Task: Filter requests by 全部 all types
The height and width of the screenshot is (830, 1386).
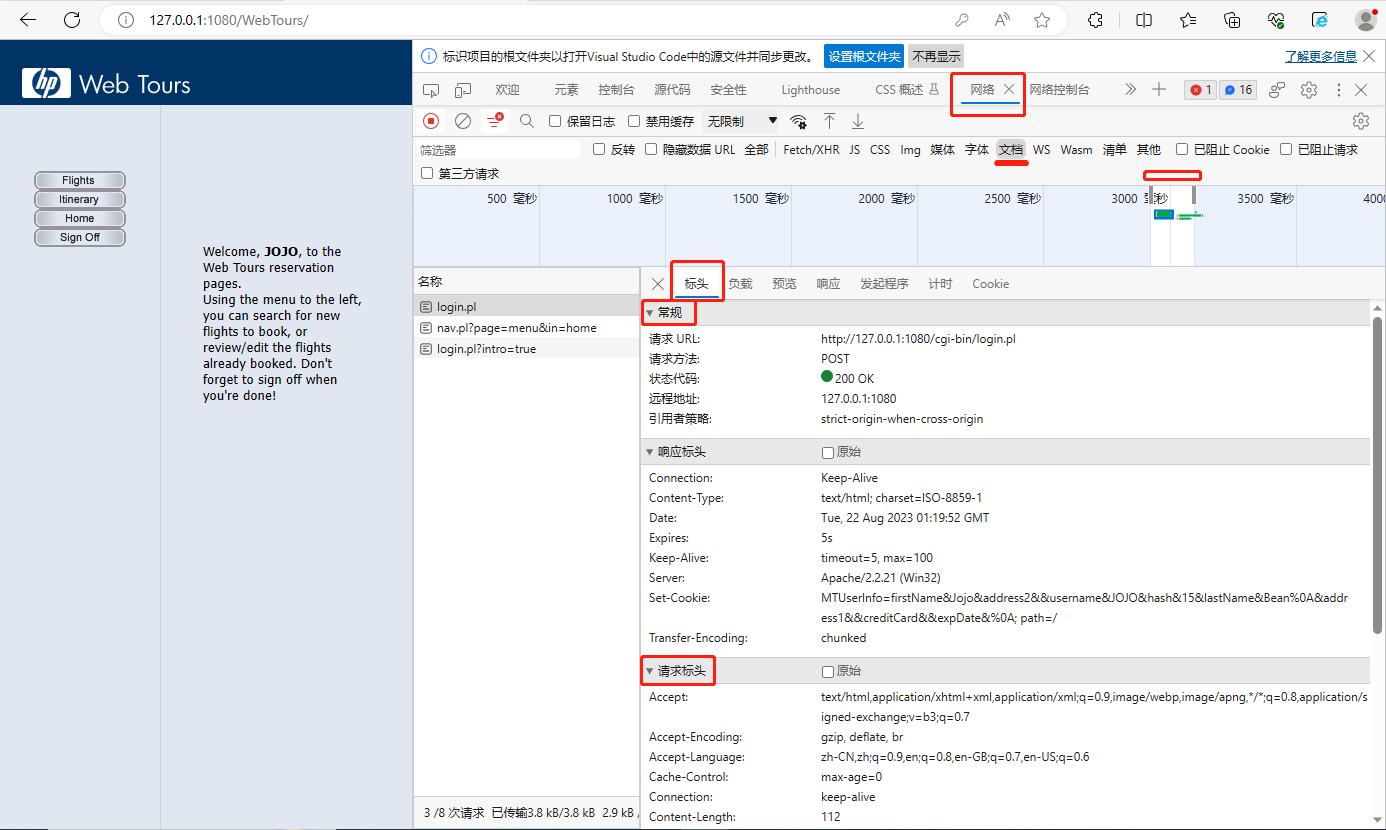Action: 756,150
